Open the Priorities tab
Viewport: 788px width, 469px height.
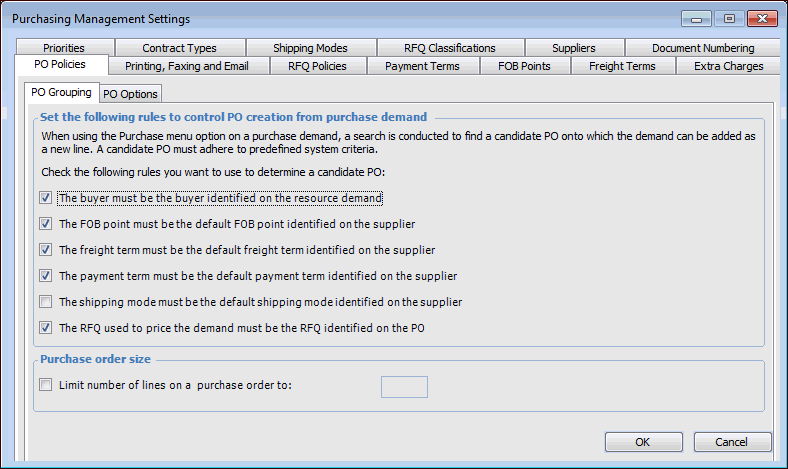pos(64,48)
